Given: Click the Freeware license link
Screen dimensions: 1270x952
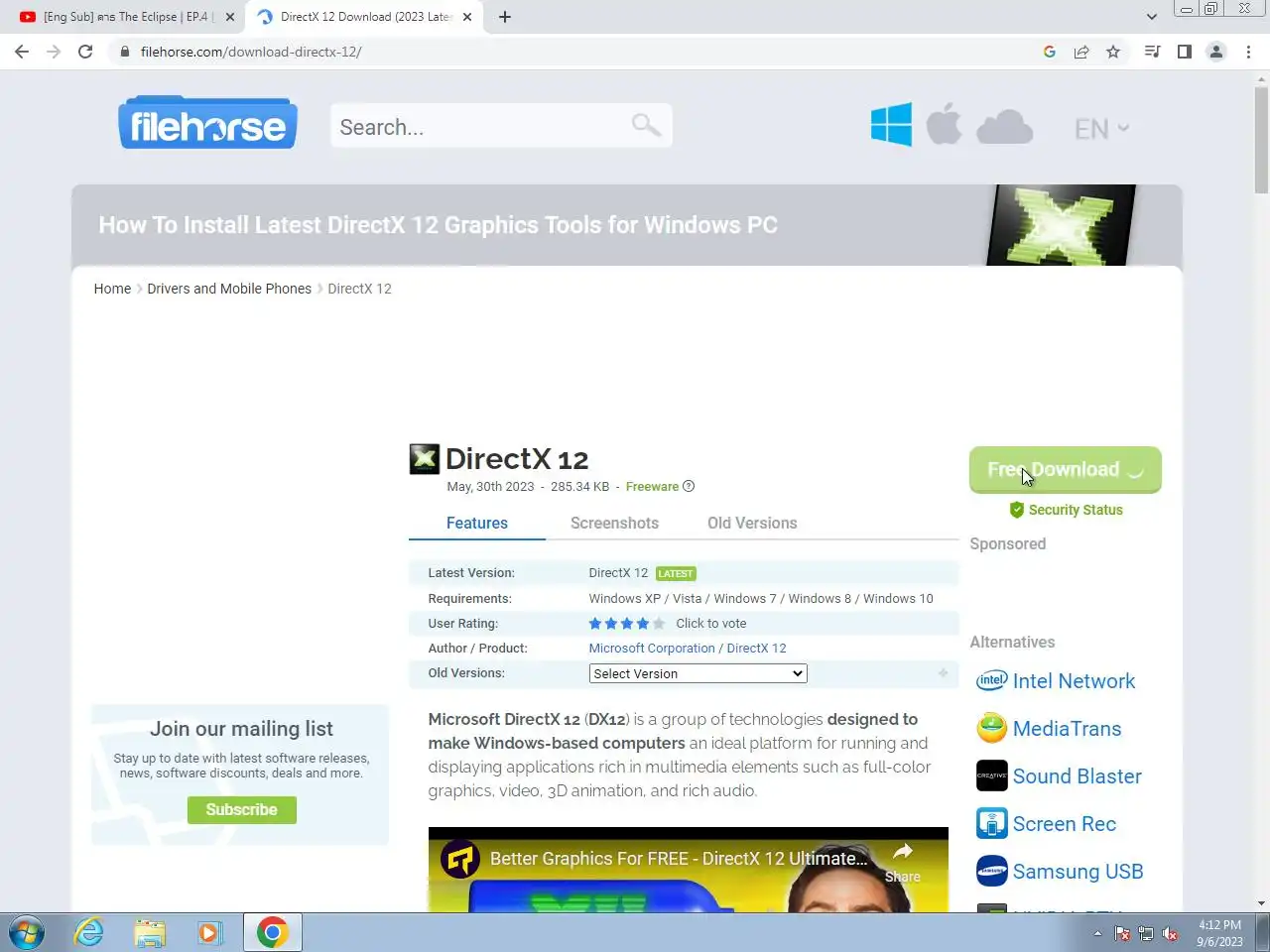Looking at the screenshot, I should (652, 486).
